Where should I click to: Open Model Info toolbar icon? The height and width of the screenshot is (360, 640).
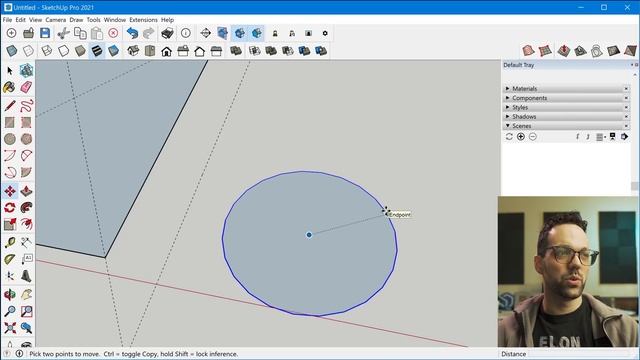186,33
